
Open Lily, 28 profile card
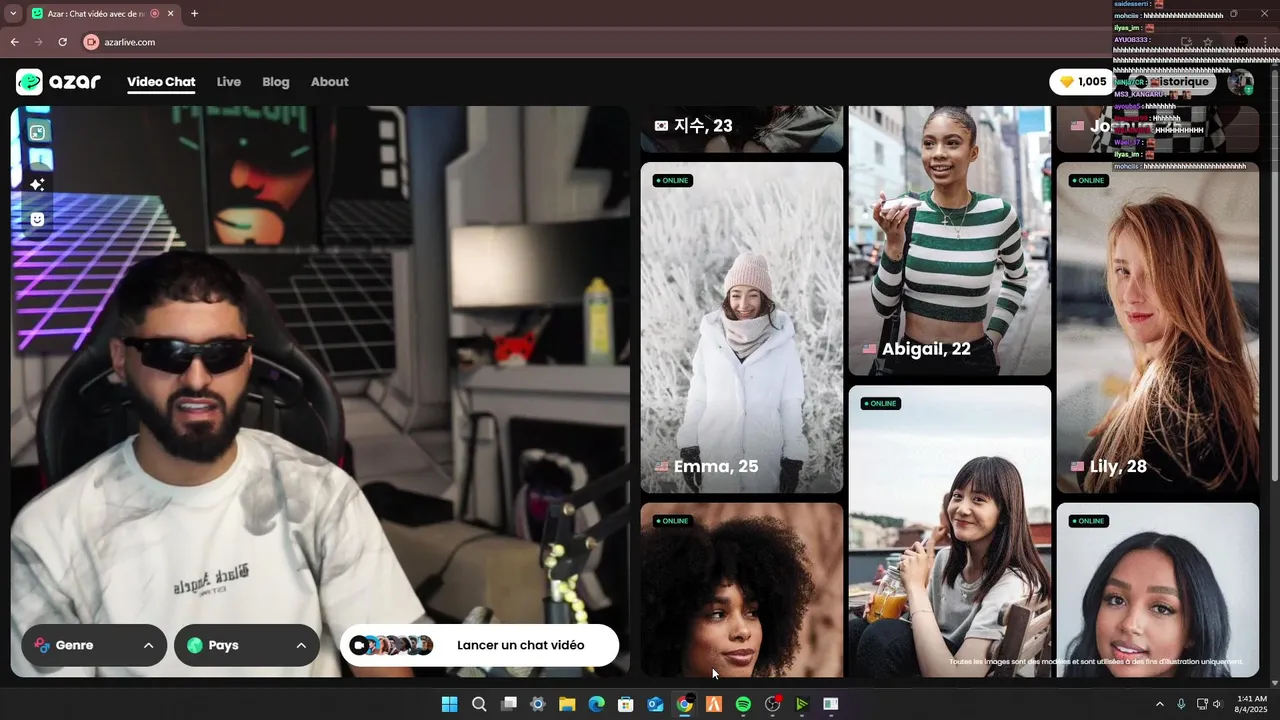[1158, 327]
